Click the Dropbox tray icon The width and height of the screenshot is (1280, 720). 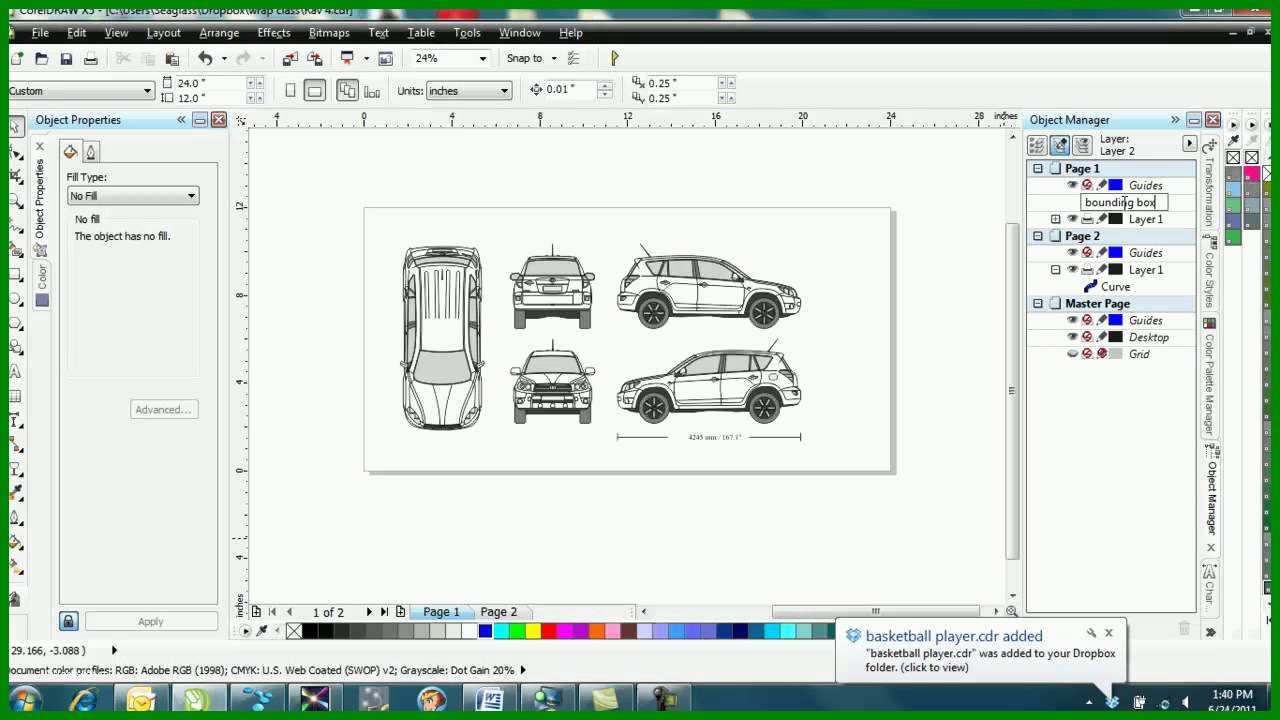(1113, 702)
